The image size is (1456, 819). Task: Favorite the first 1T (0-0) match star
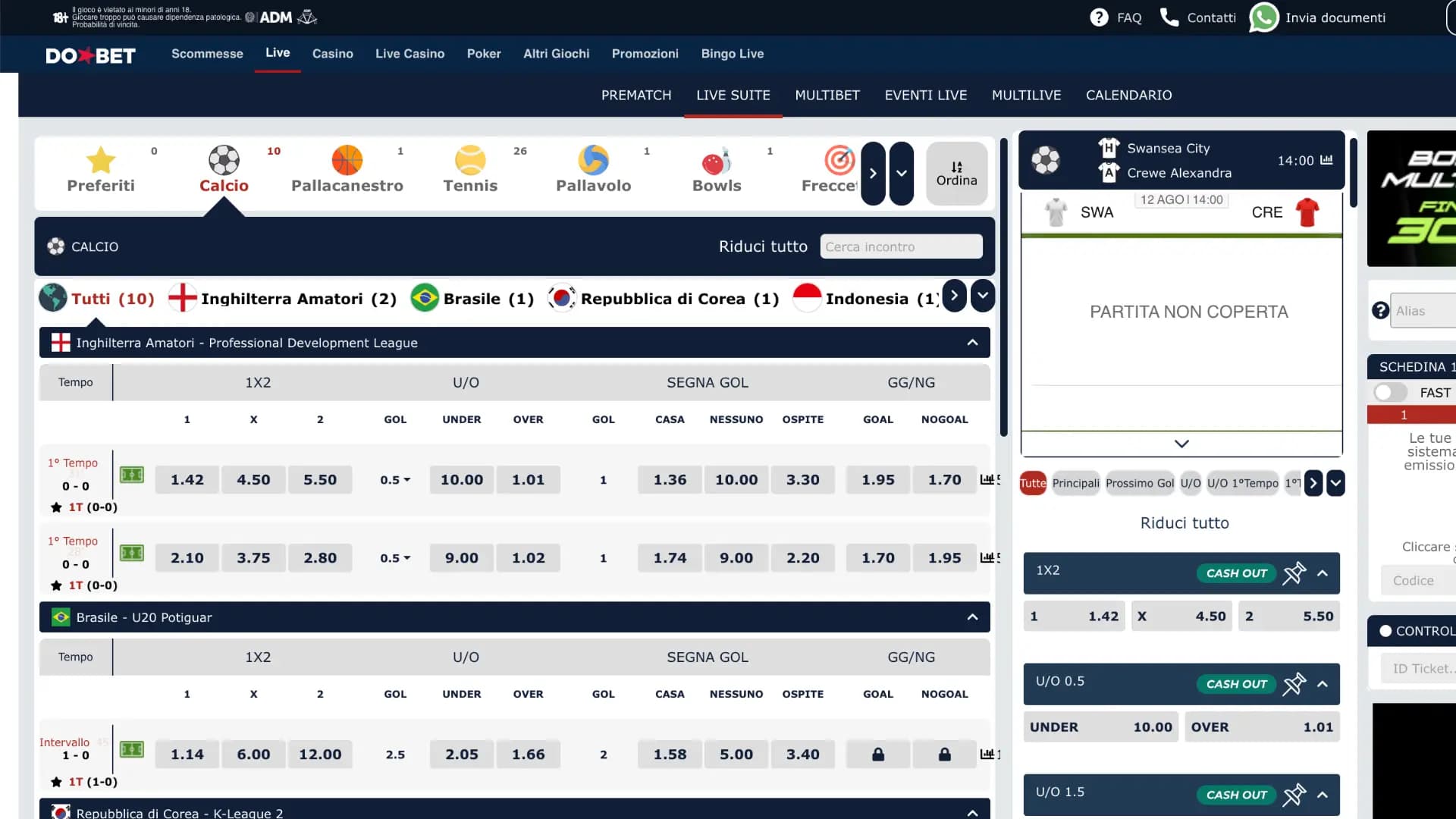click(56, 507)
